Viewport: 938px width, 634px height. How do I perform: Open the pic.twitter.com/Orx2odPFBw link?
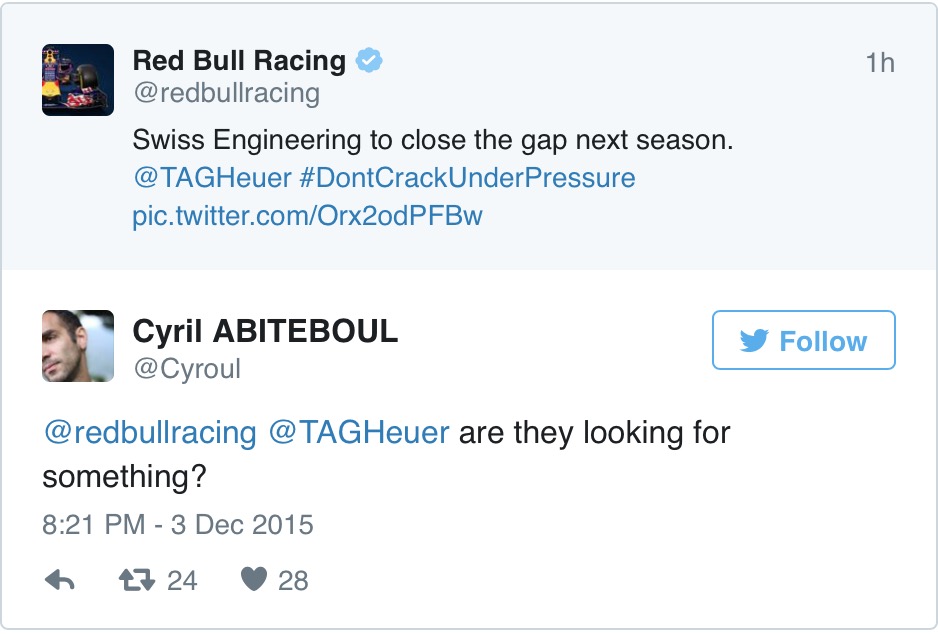(307, 216)
